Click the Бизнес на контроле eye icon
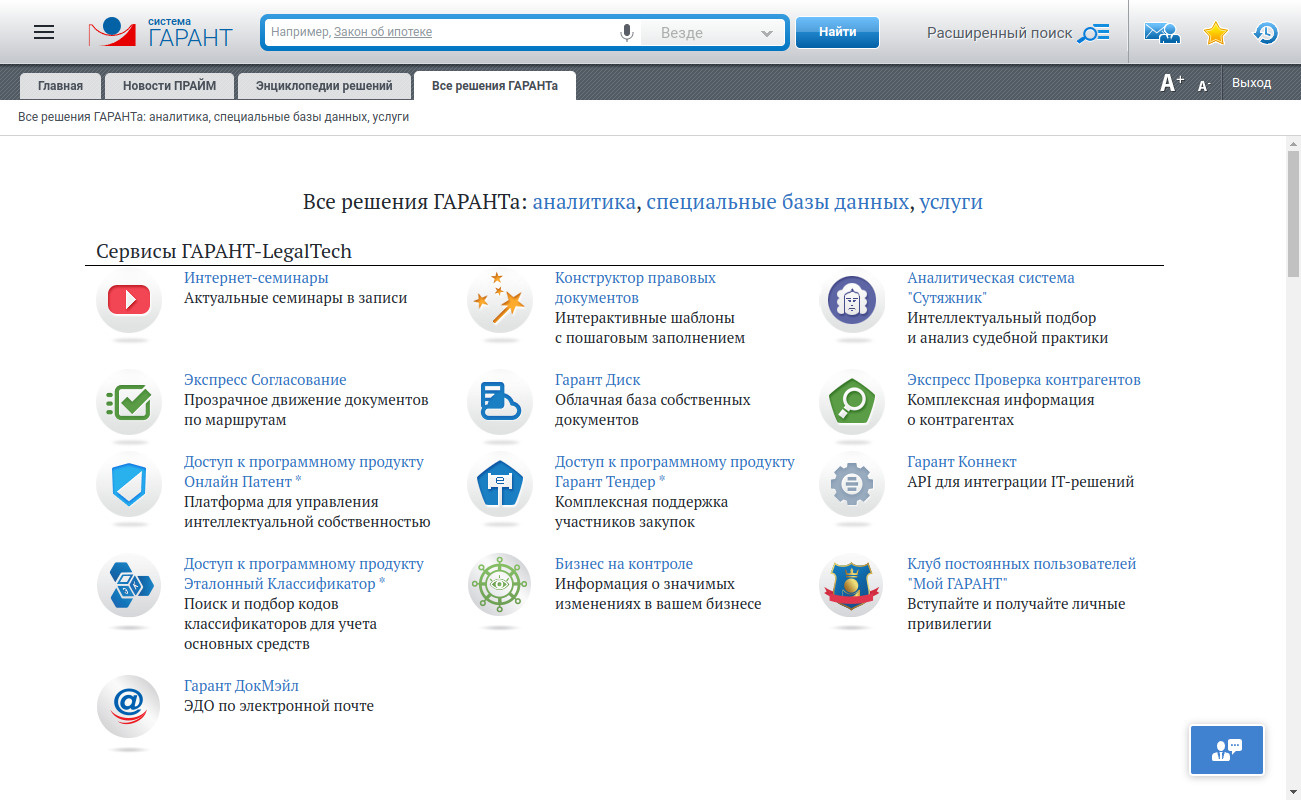This screenshot has height=800, width=1301. [500, 586]
